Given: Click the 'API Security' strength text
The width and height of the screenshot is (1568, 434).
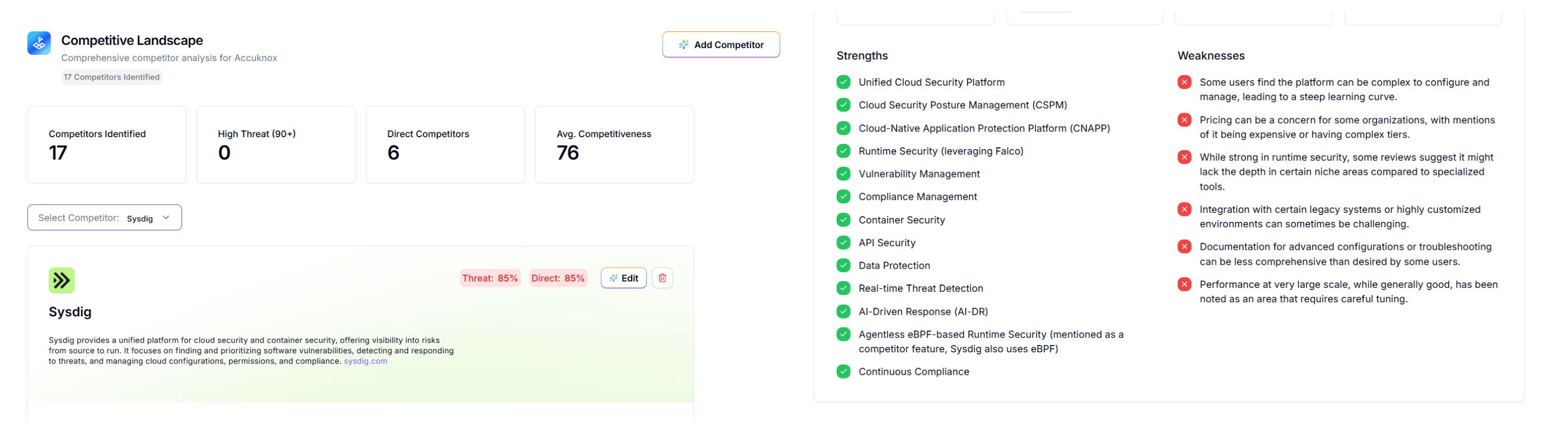Looking at the screenshot, I should tap(887, 243).
